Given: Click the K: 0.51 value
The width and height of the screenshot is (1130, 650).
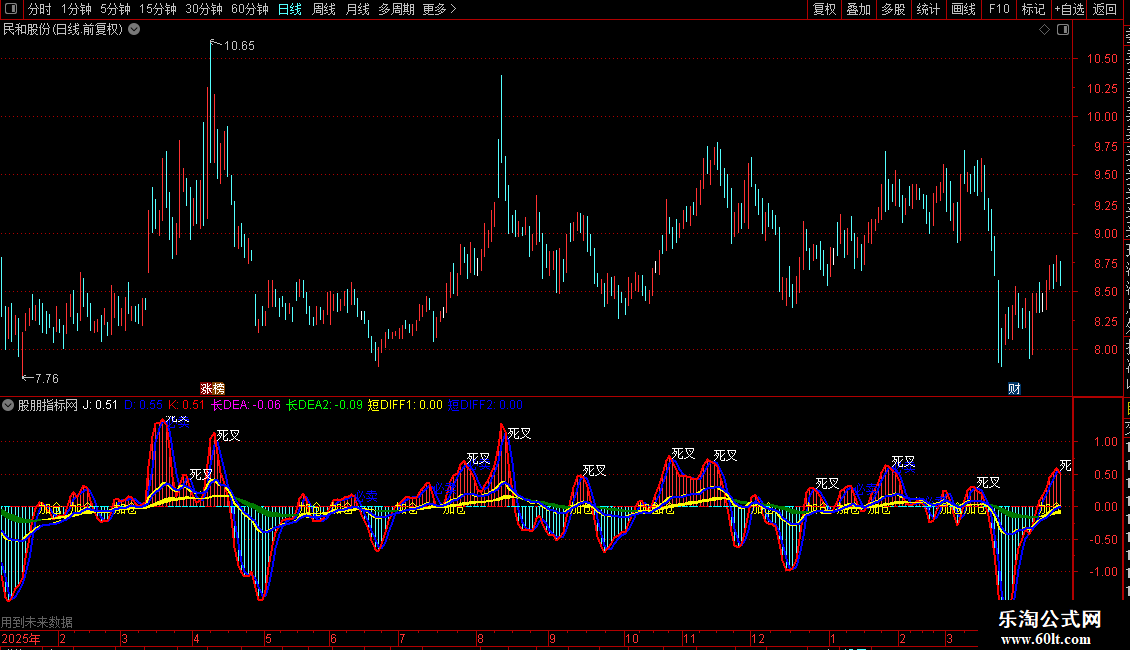Looking at the screenshot, I should [187, 405].
